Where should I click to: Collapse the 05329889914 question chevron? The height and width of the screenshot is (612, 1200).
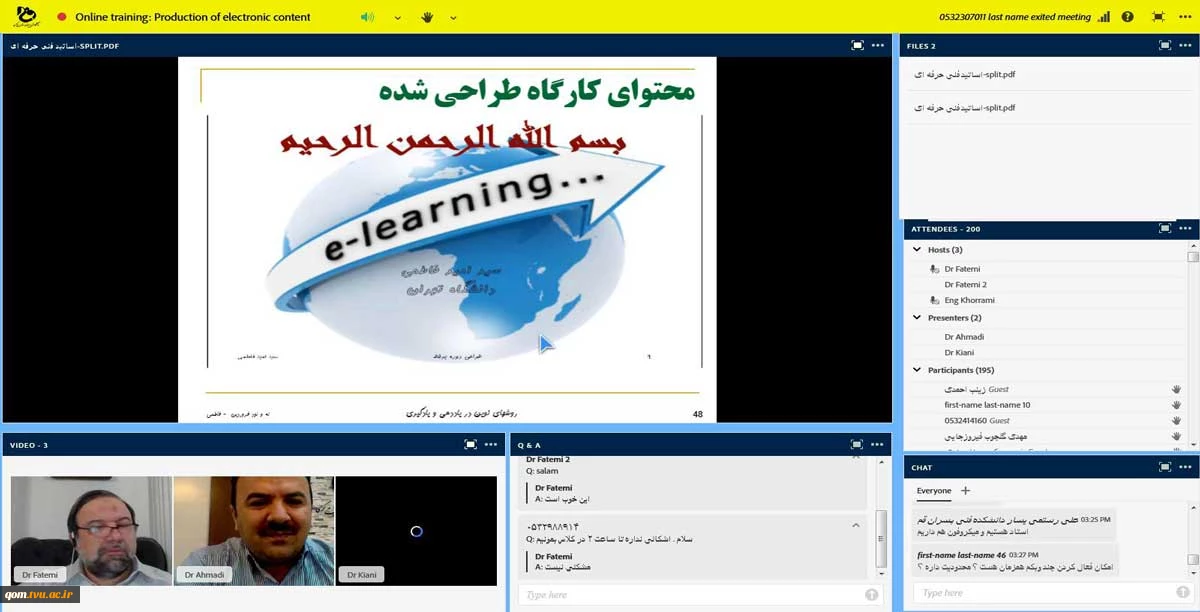coord(856,525)
